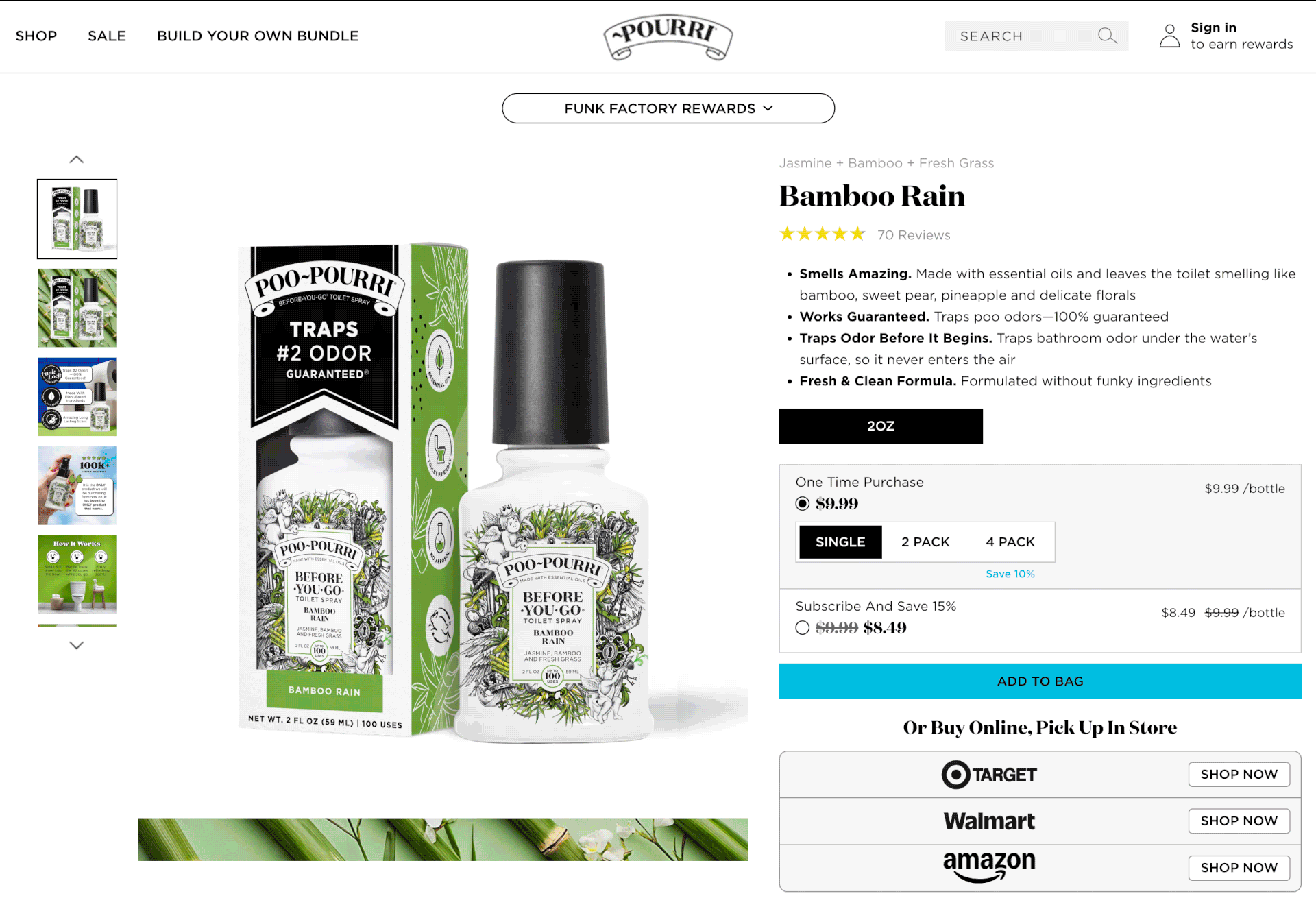Image resolution: width=1316 pixels, height=909 pixels.
Task: Choose the 2 PACK option
Action: point(925,542)
